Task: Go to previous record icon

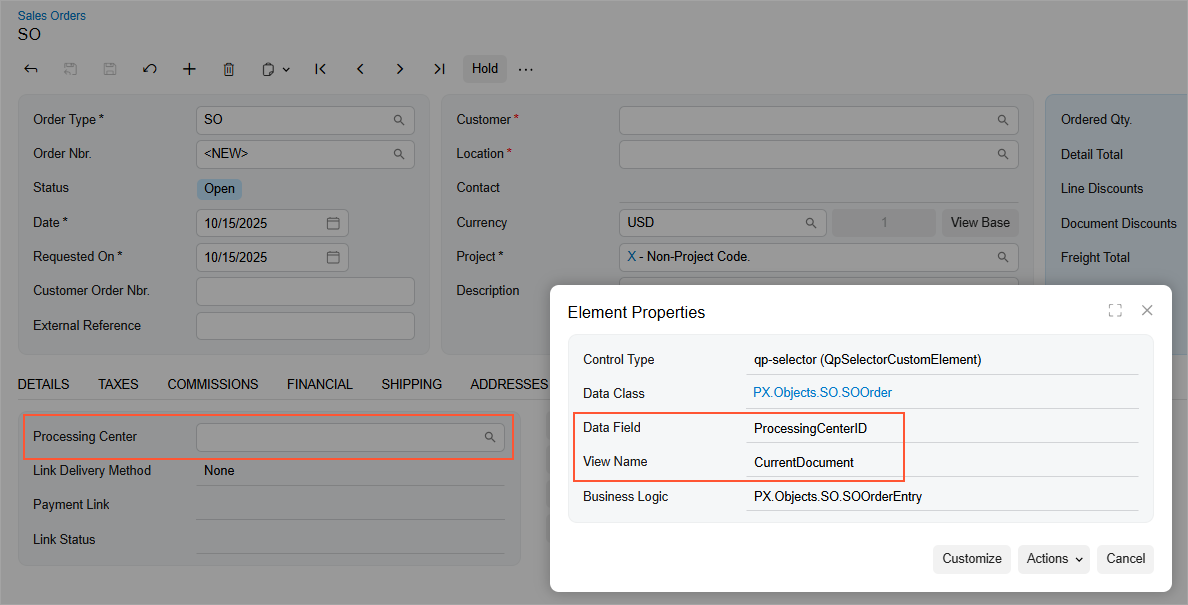Action: click(x=360, y=69)
